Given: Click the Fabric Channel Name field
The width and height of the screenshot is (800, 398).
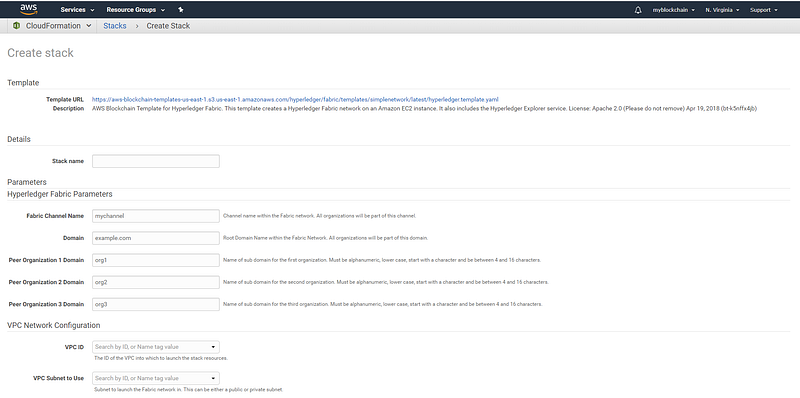Looking at the screenshot, I should [x=156, y=216].
